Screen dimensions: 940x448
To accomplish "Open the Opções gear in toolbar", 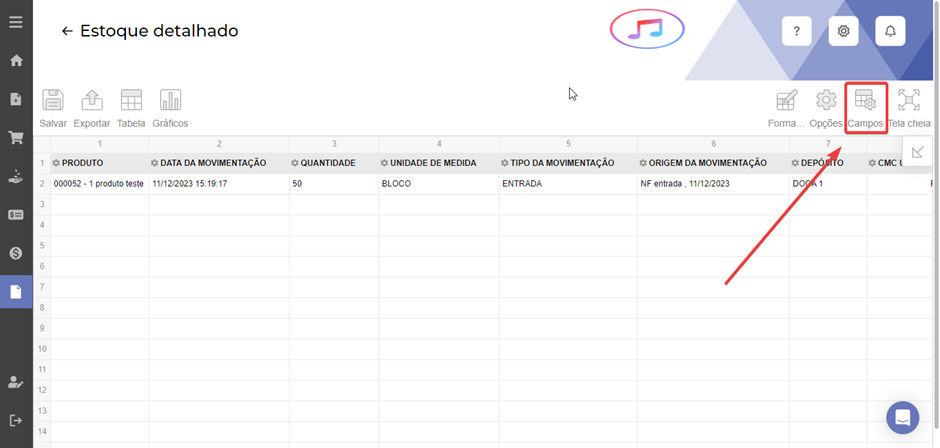I will (x=826, y=101).
